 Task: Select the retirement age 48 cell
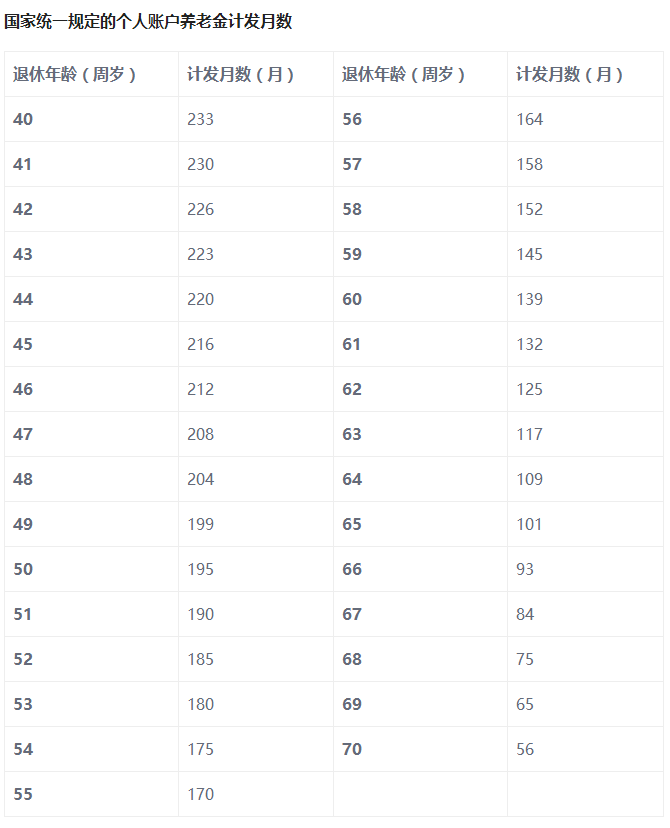pyautogui.click(x=23, y=479)
